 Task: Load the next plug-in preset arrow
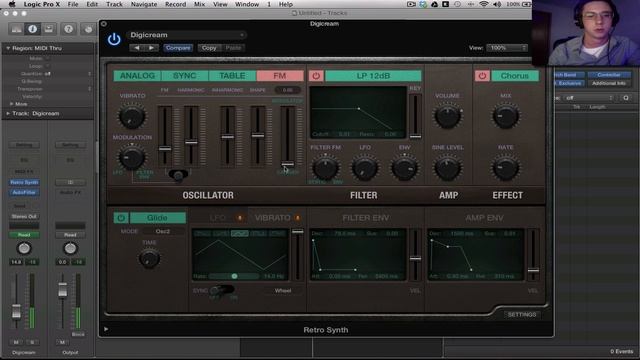click(x=151, y=48)
